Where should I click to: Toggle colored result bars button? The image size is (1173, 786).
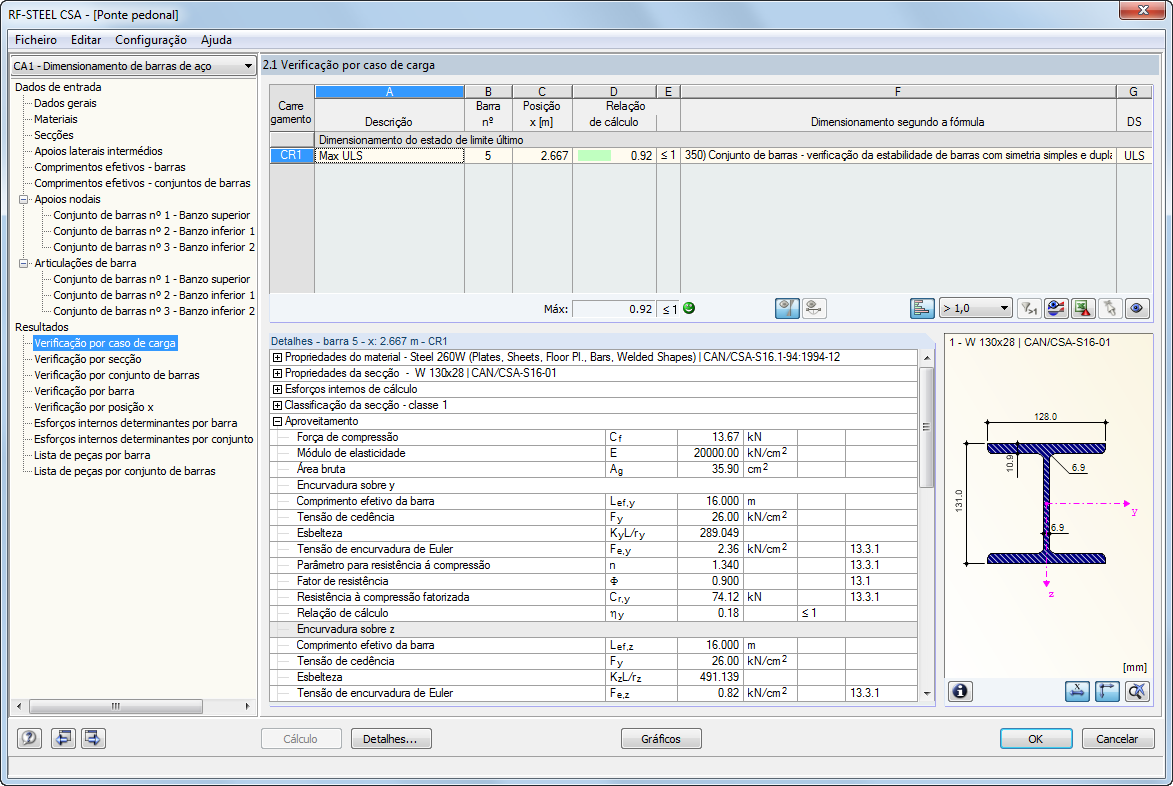tap(922, 309)
